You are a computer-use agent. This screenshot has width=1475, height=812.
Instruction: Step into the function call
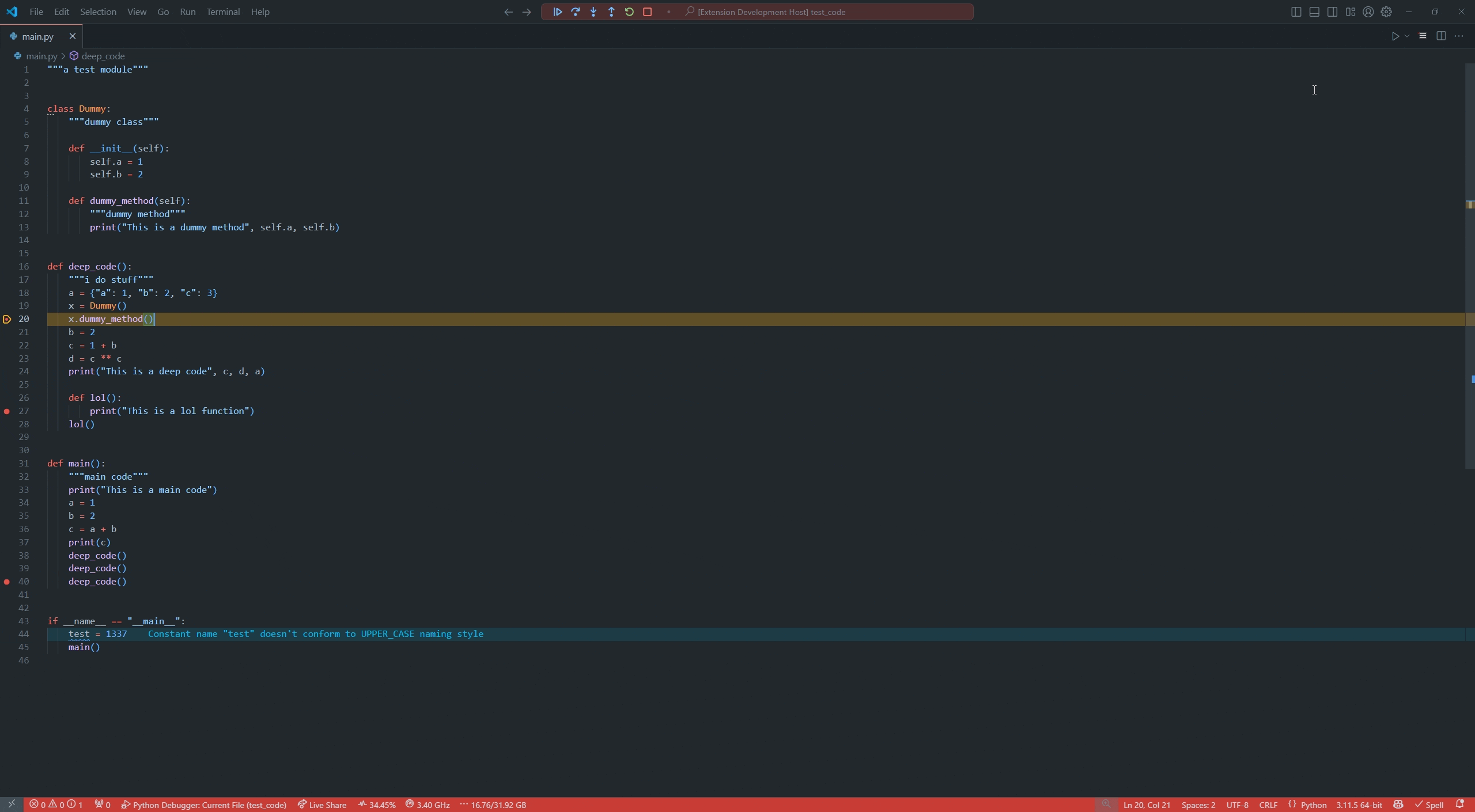[593, 12]
